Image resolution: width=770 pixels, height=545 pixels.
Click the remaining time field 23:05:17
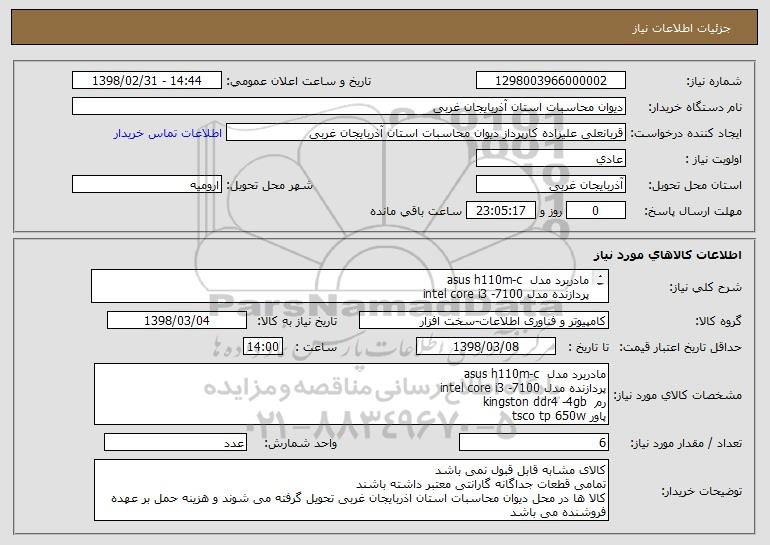(500, 210)
